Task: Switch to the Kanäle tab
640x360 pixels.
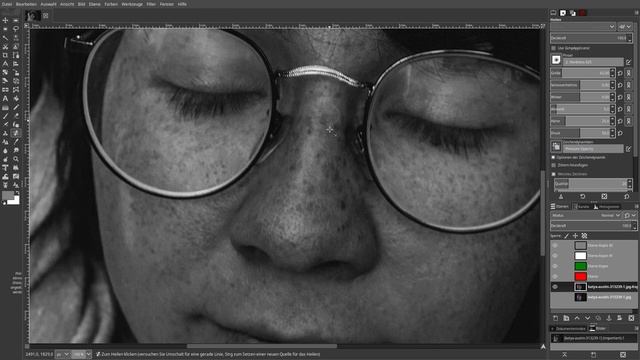Action: pos(581,207)
